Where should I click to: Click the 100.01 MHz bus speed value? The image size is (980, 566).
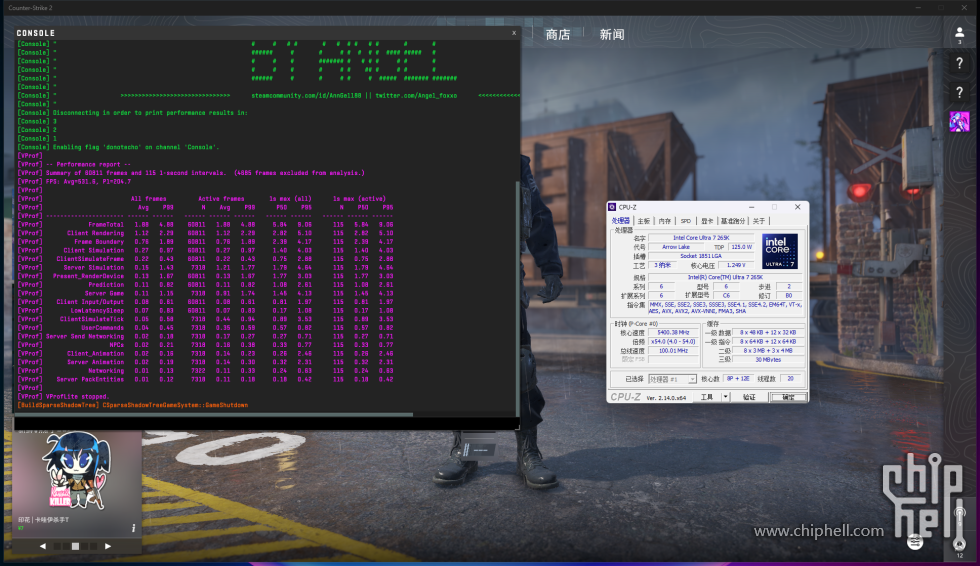(673, 350)
